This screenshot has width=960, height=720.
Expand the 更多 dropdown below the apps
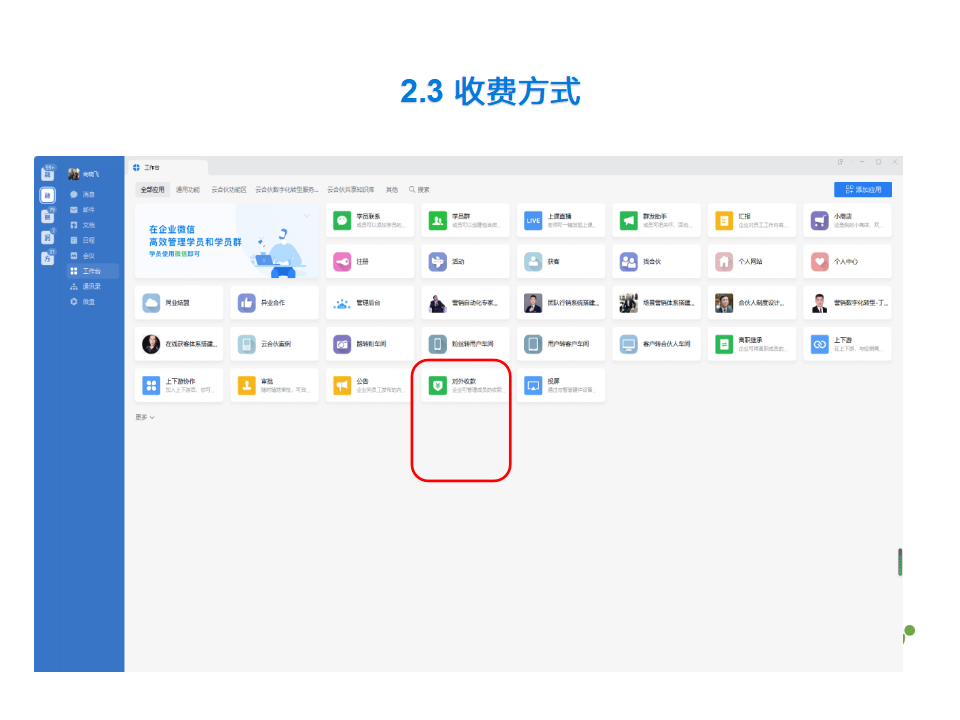coord(145,417)
